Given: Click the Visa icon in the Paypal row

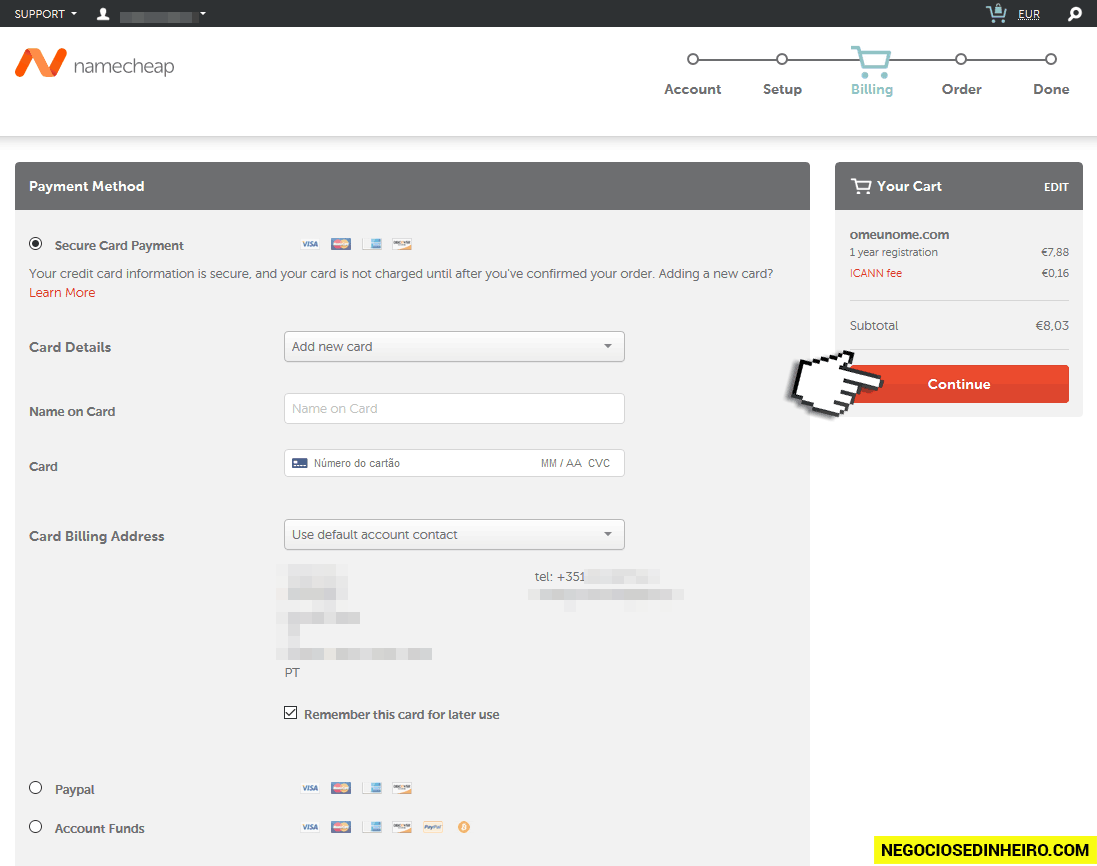Looking at the screenshot, I should [x=310, y=788].
